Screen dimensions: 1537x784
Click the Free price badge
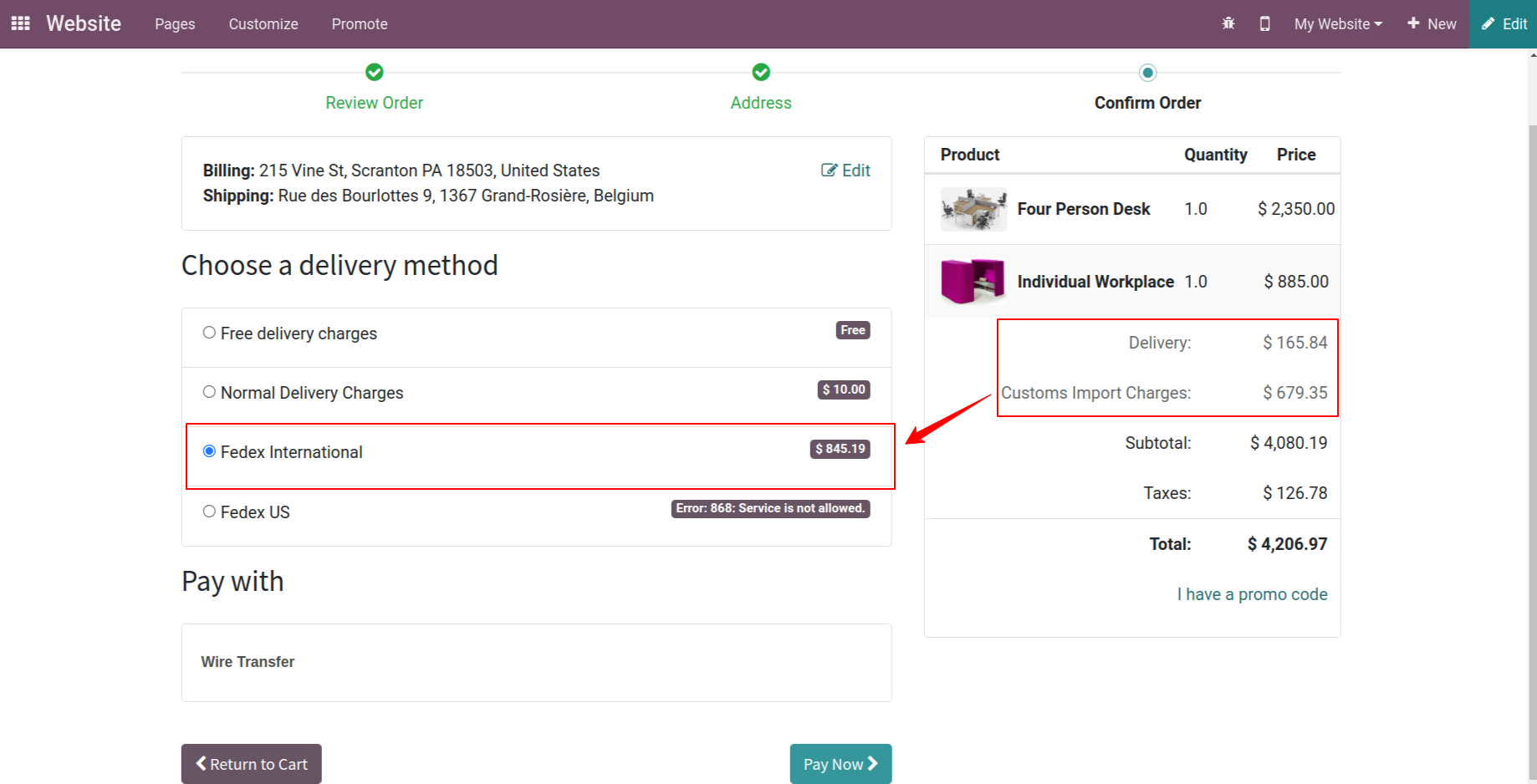click(x=853, y=330)
